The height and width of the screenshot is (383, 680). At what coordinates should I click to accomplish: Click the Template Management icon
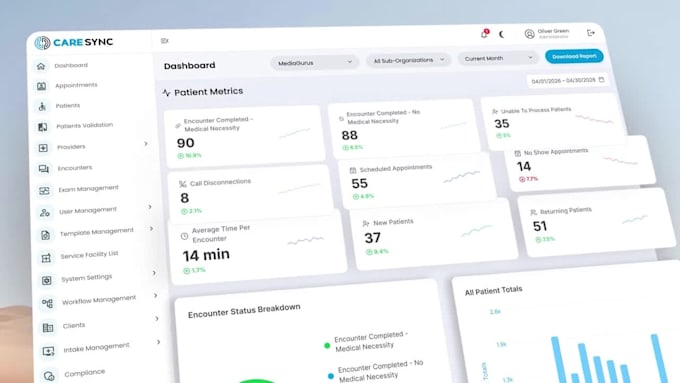[x=46, y=235]
